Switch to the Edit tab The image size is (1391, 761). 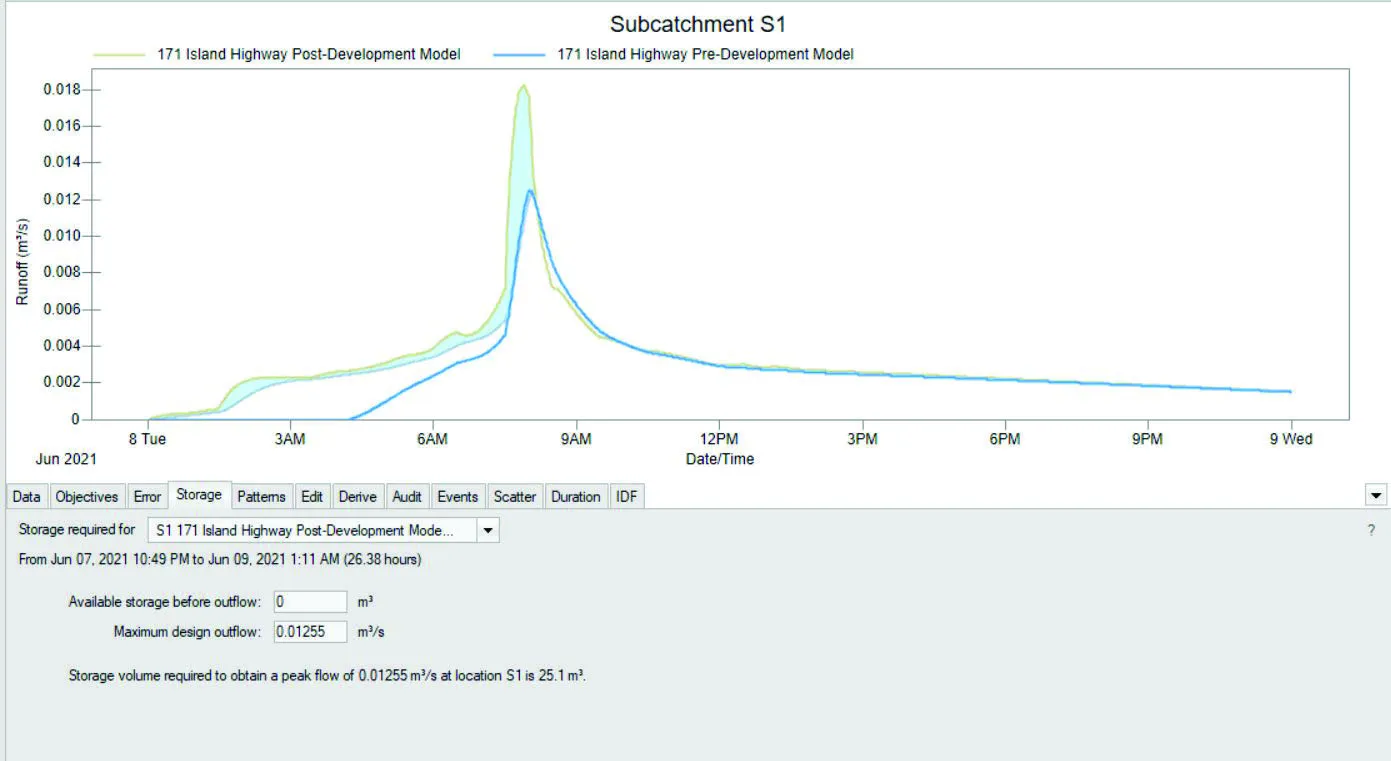[x=312, y=496]
